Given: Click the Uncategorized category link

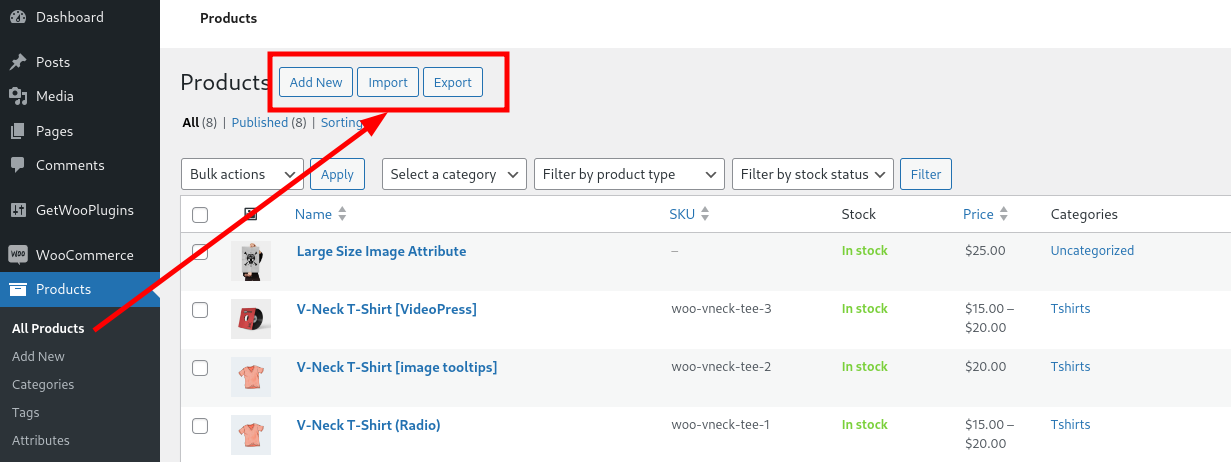Looking at the screenshot, I should pyautogui.click(x=1092, y=251).
